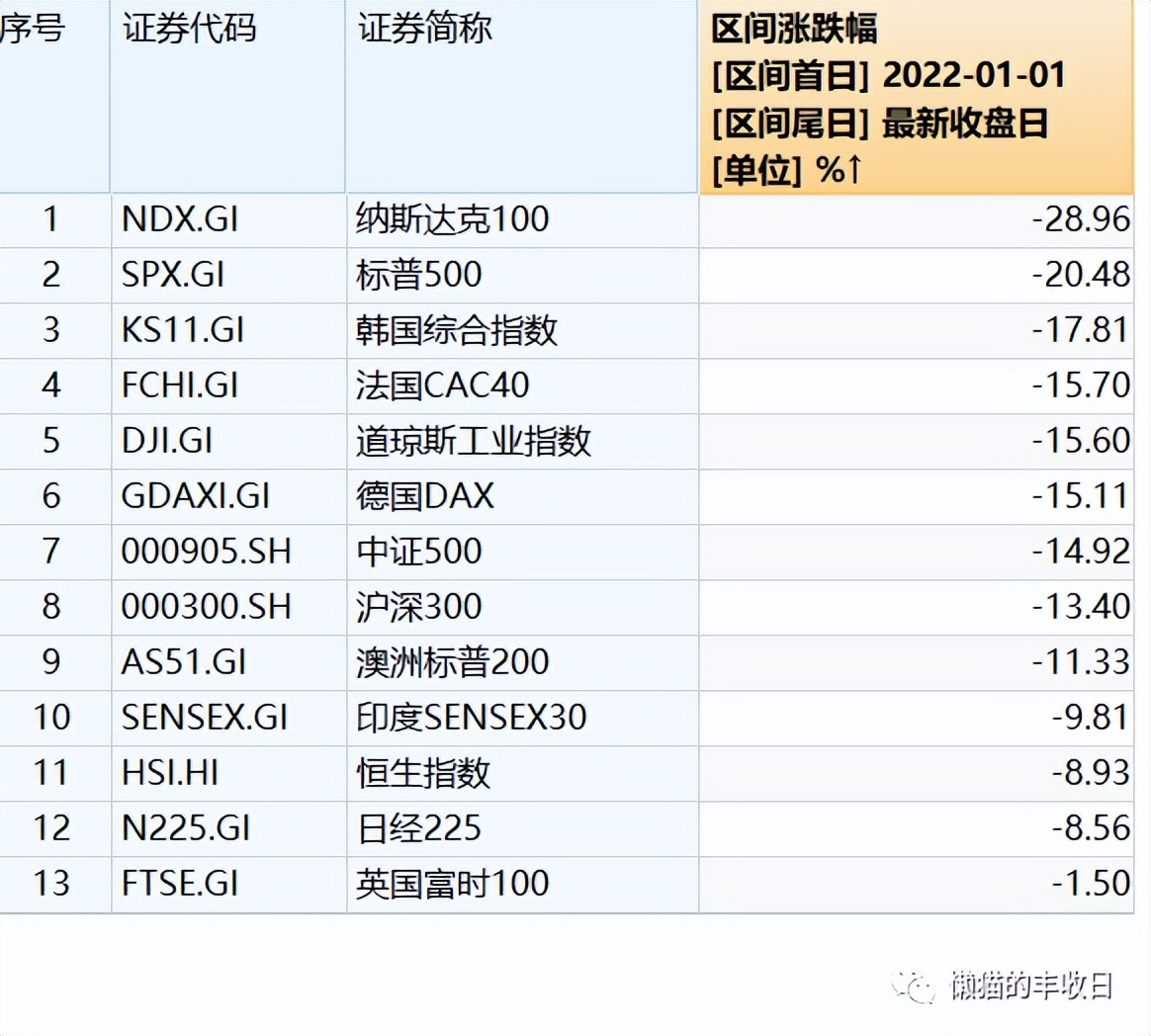The width and height of the screenshot is (1151, 1036).
Task: Click value -15.11
Action: point(1081,496)
